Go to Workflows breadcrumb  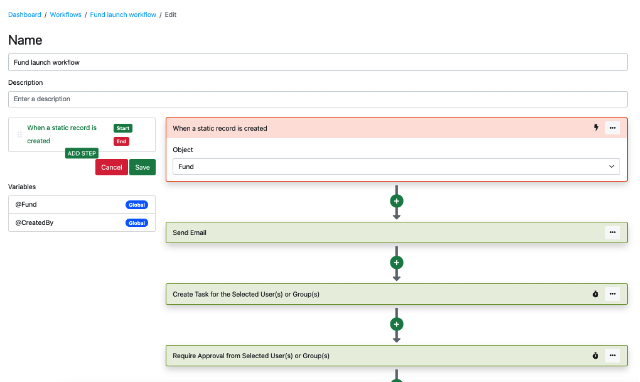(65, 15)
